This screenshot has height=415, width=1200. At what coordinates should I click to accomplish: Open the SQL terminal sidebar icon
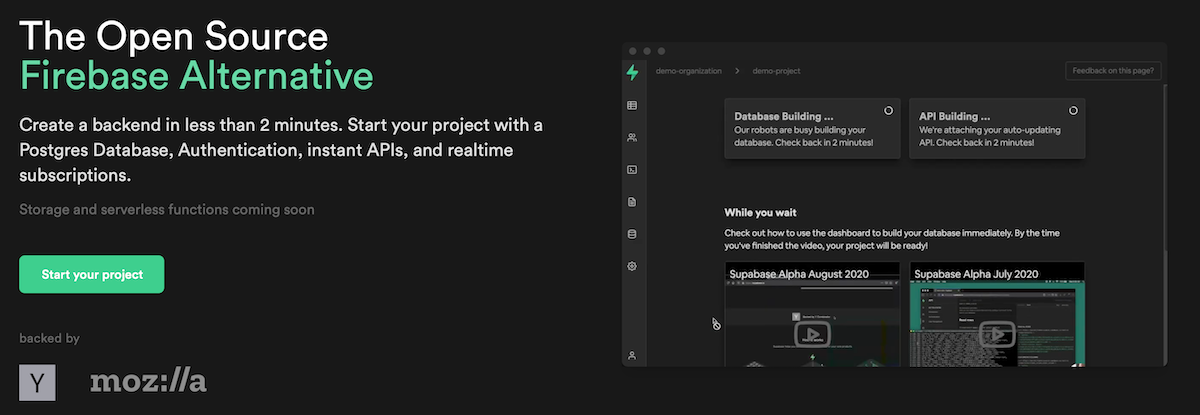tap(632, 170)
